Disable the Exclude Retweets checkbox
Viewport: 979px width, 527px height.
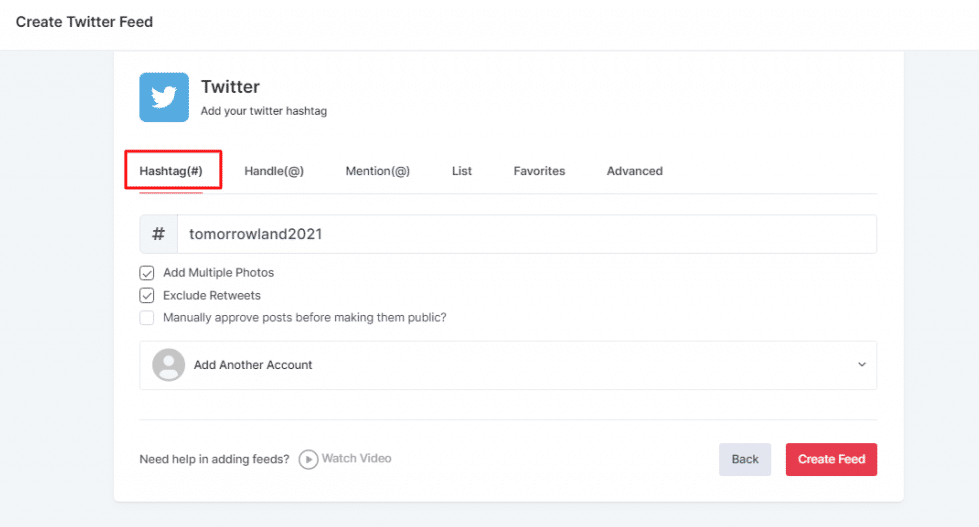[x=147, y=296]
